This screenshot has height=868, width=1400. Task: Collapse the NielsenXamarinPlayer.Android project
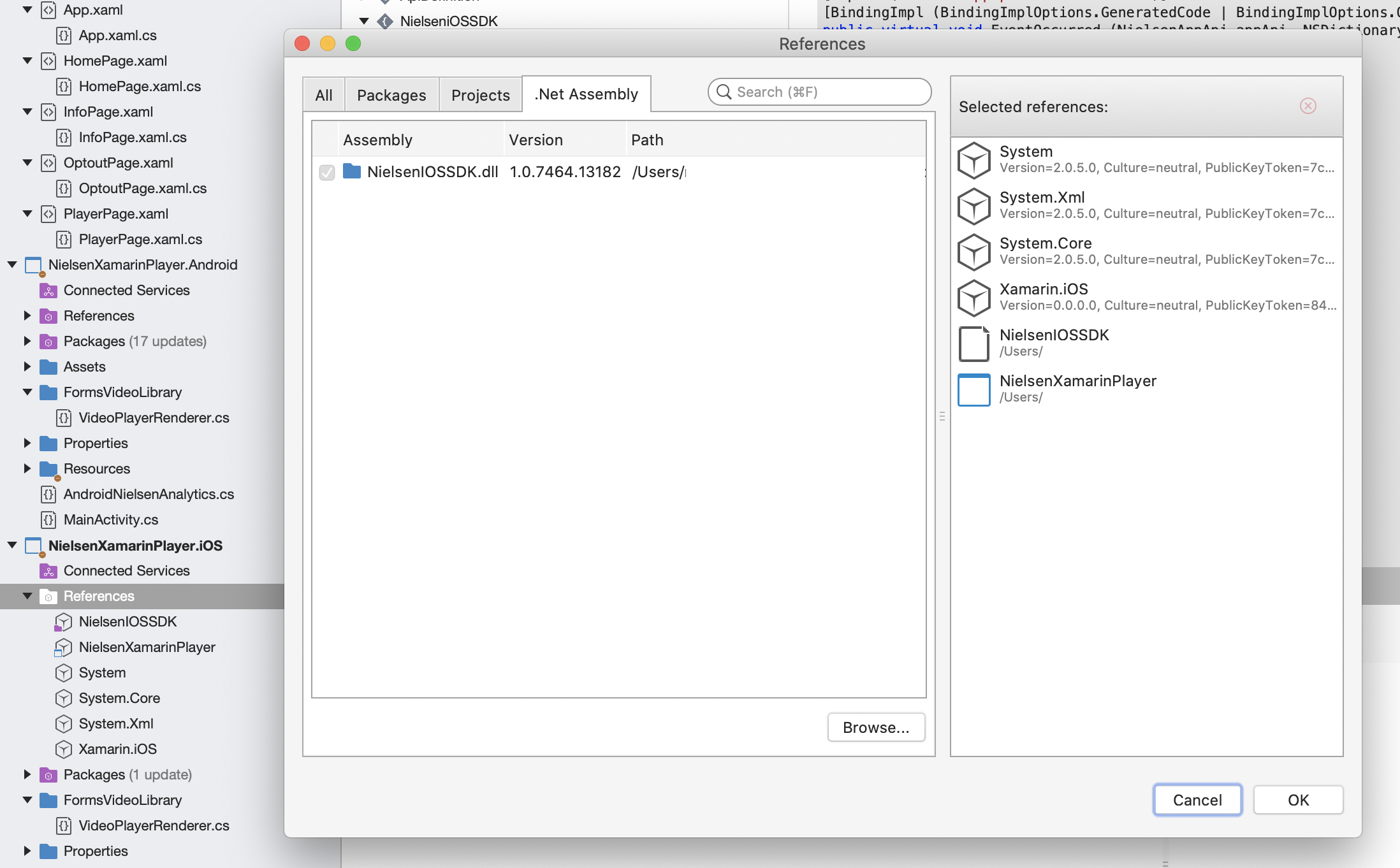[x=12, y=264]
